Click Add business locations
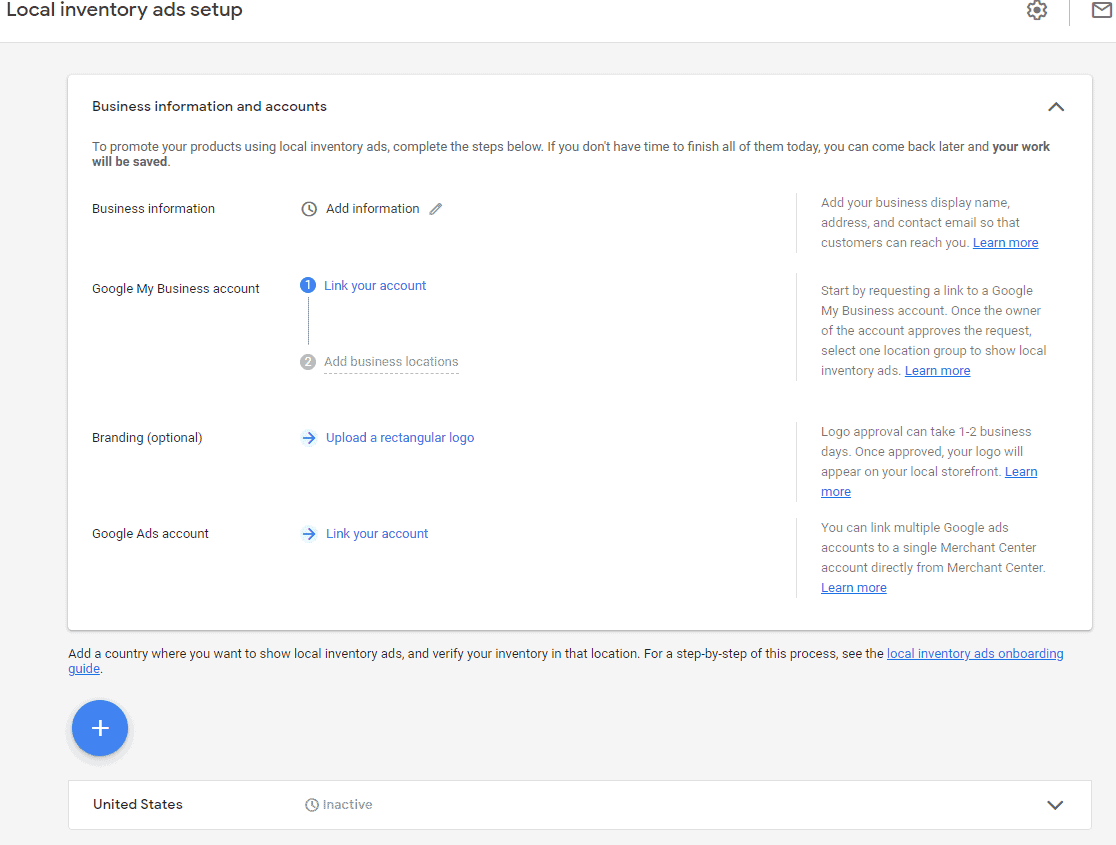This screenshot has width=1116, height=845. 391,362
